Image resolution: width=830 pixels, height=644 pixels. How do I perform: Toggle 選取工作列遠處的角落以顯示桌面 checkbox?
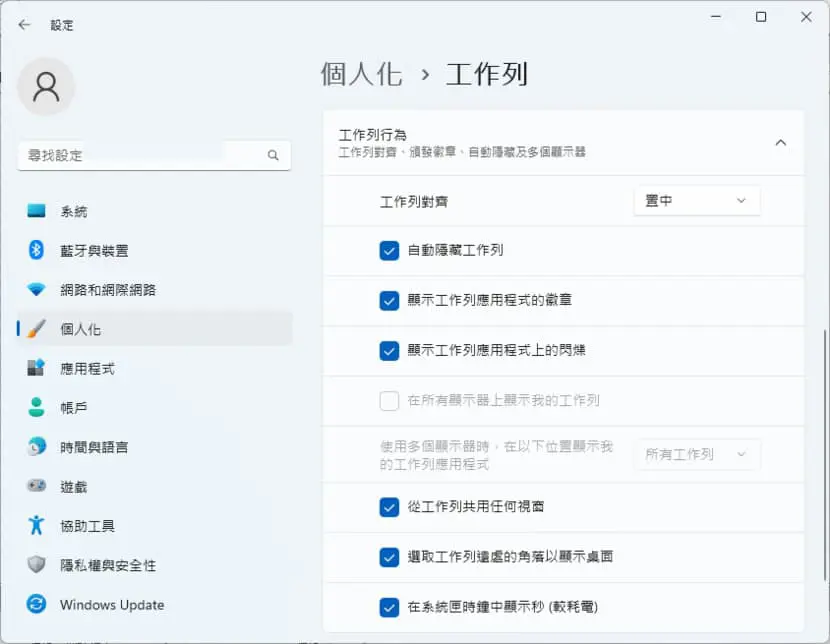pos(389,557)
